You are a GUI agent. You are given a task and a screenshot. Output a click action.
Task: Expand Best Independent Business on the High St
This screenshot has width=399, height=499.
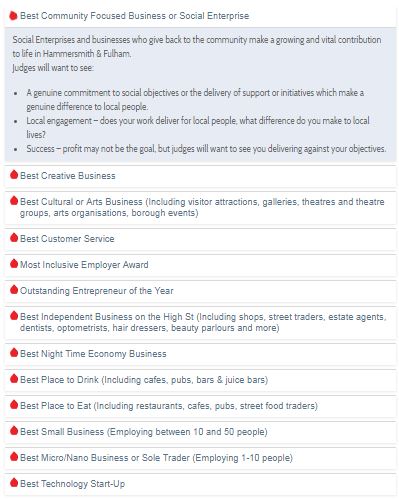(200, 322)
